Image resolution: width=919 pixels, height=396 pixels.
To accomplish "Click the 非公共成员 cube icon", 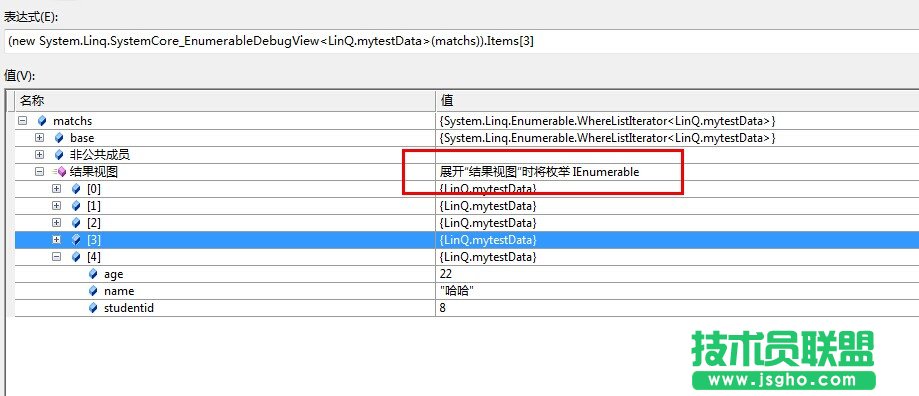I will tap(59, 155).
